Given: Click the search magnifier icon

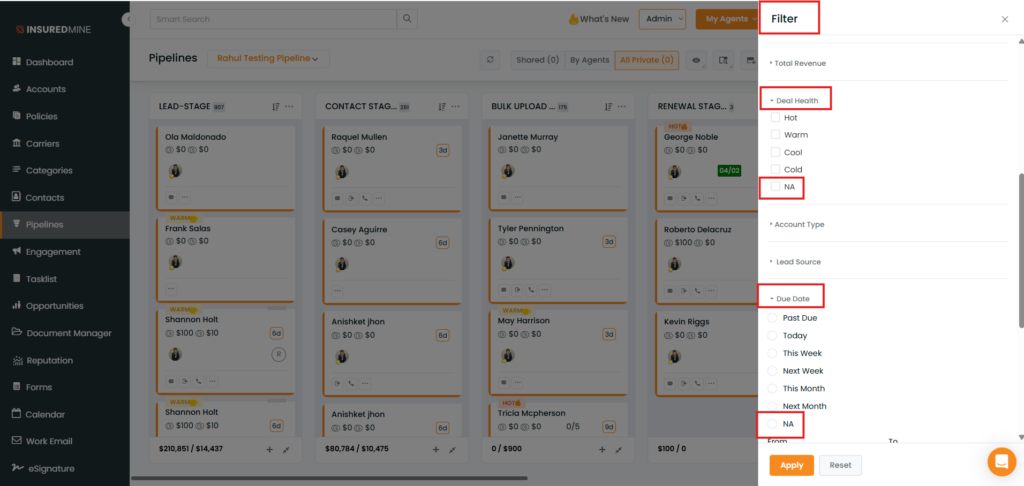Looking at the screenshot, I should point(407,19).
